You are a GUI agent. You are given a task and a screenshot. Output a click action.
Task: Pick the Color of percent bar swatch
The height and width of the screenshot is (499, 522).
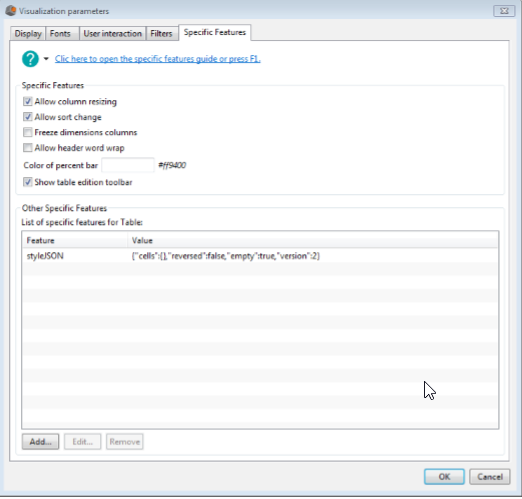pyautogui.click(x=128, y=165)
